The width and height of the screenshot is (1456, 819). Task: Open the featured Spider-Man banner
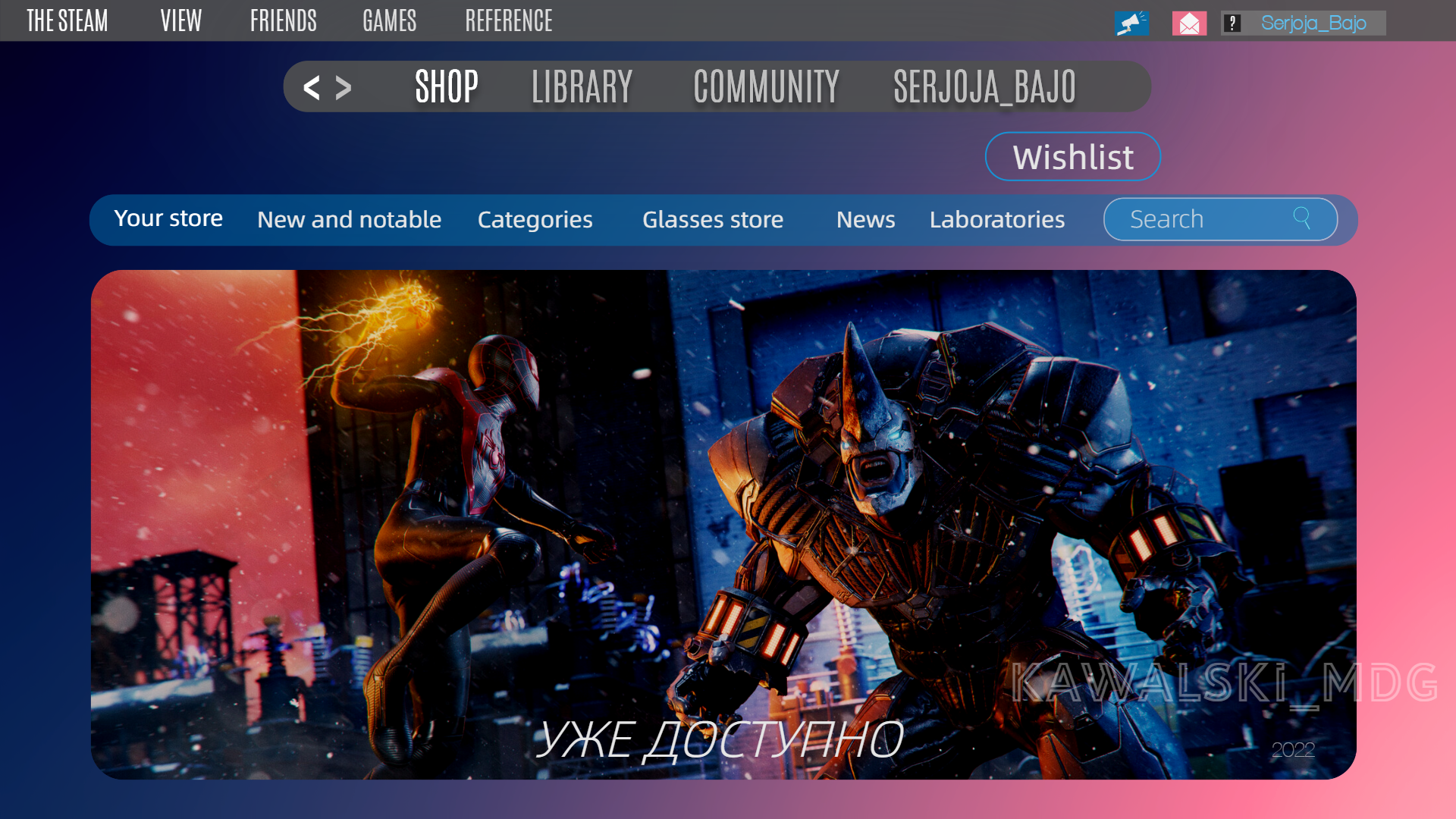pos(723,525)
